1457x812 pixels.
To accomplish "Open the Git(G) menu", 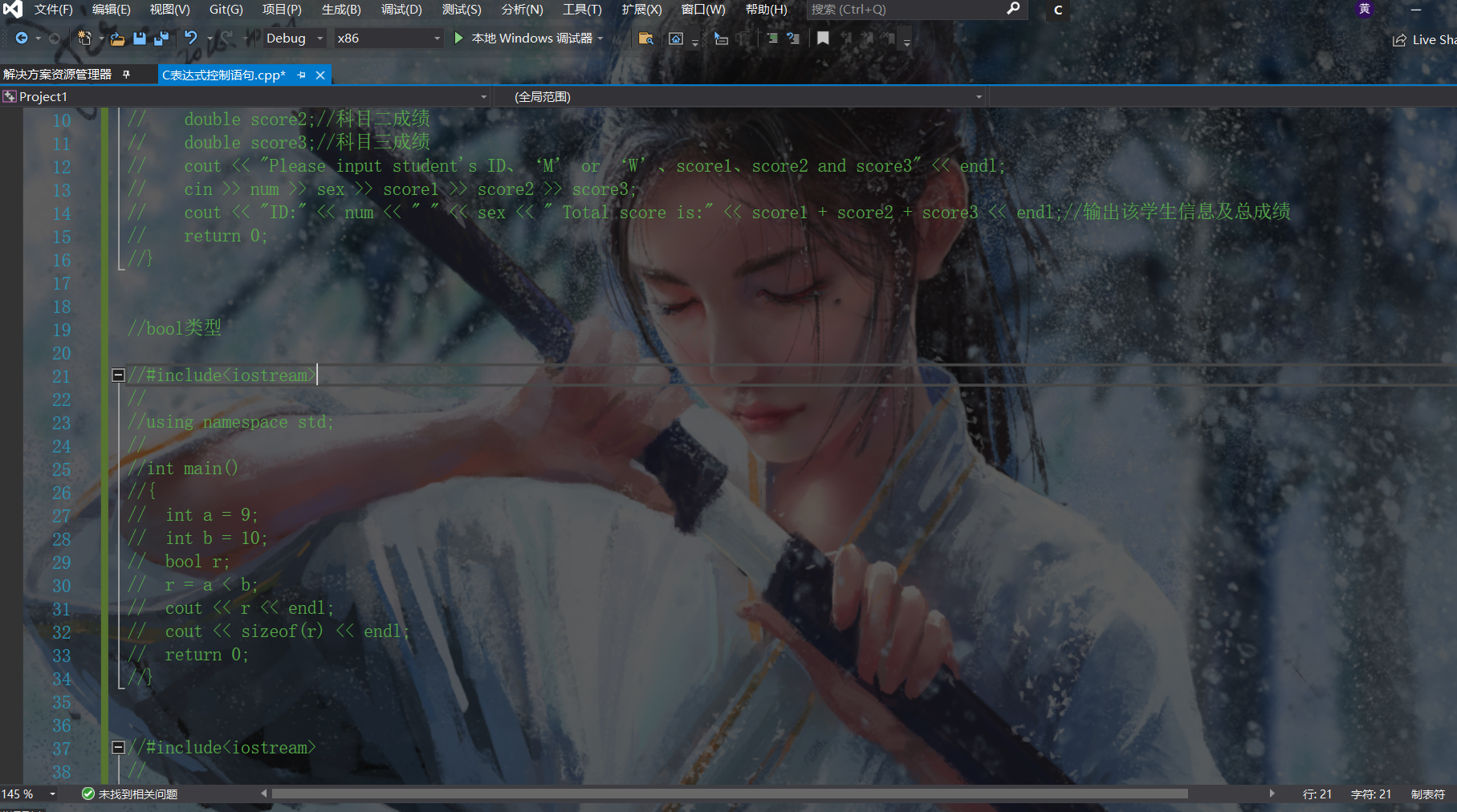I will pos(226,10).
